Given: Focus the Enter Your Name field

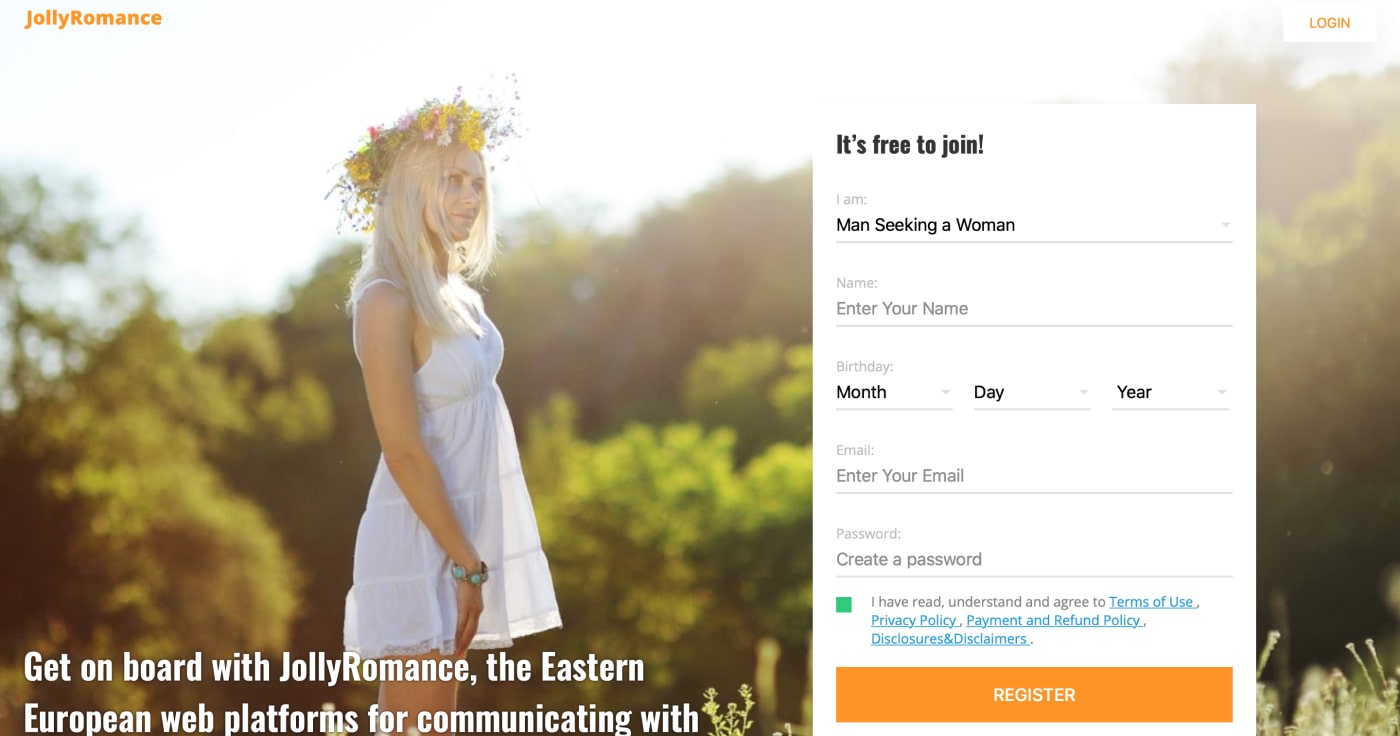Looking at the screenshot, I should [x=1034, y=309].
